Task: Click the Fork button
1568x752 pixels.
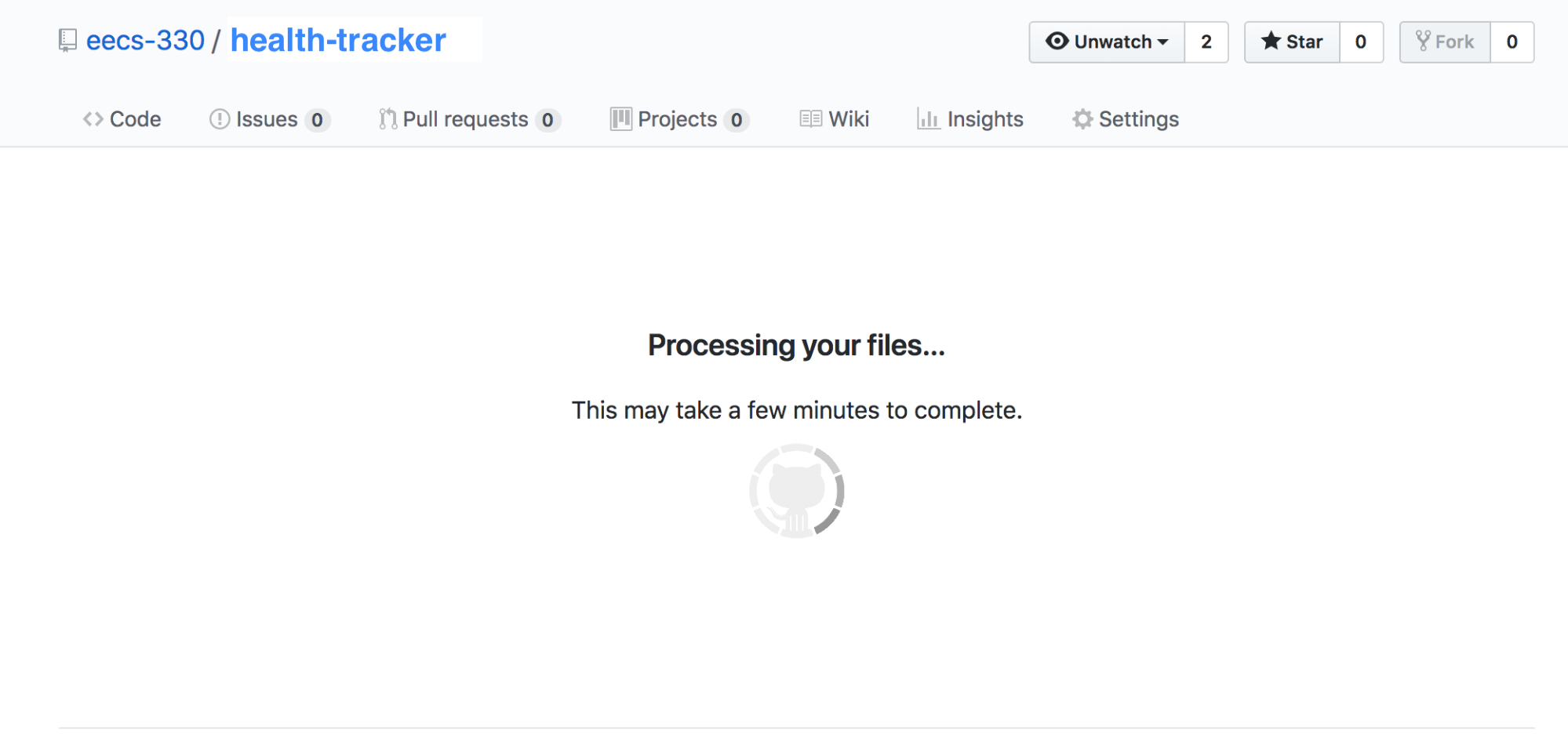Action: click(1445, 42)
